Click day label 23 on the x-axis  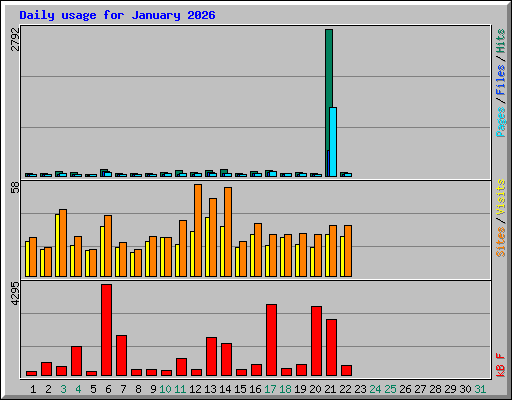tap(360, 389)
